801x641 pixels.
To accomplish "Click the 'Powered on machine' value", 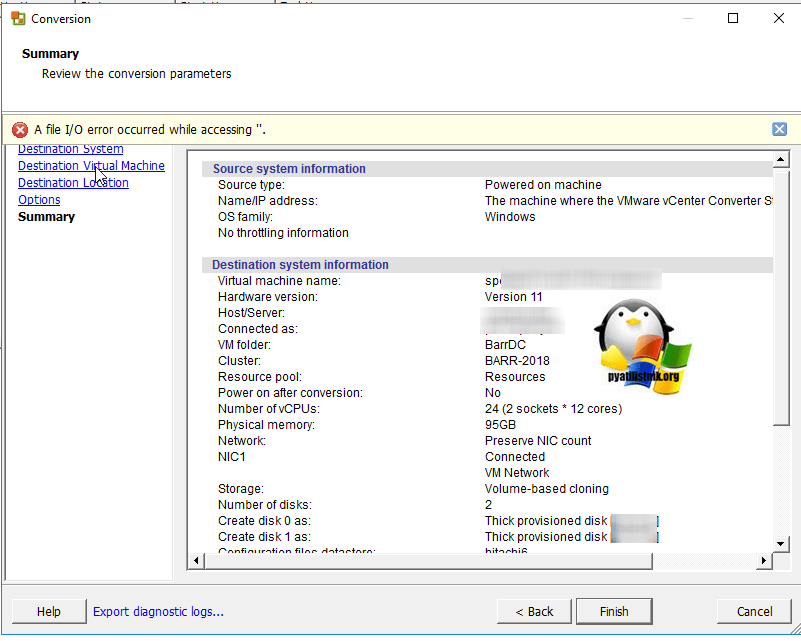I will (x=543, y=185).
